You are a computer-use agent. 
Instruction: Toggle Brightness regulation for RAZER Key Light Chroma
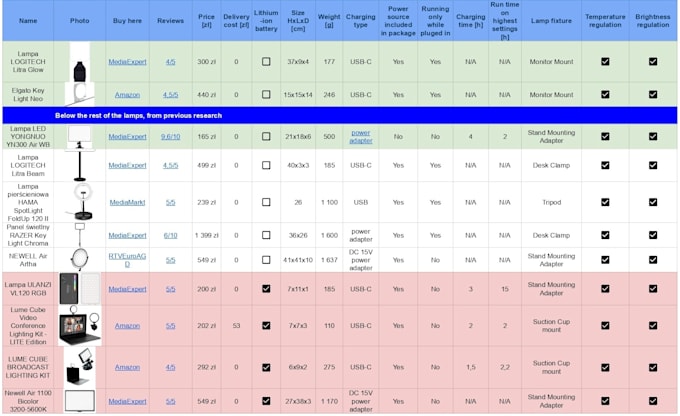point(653,235)
